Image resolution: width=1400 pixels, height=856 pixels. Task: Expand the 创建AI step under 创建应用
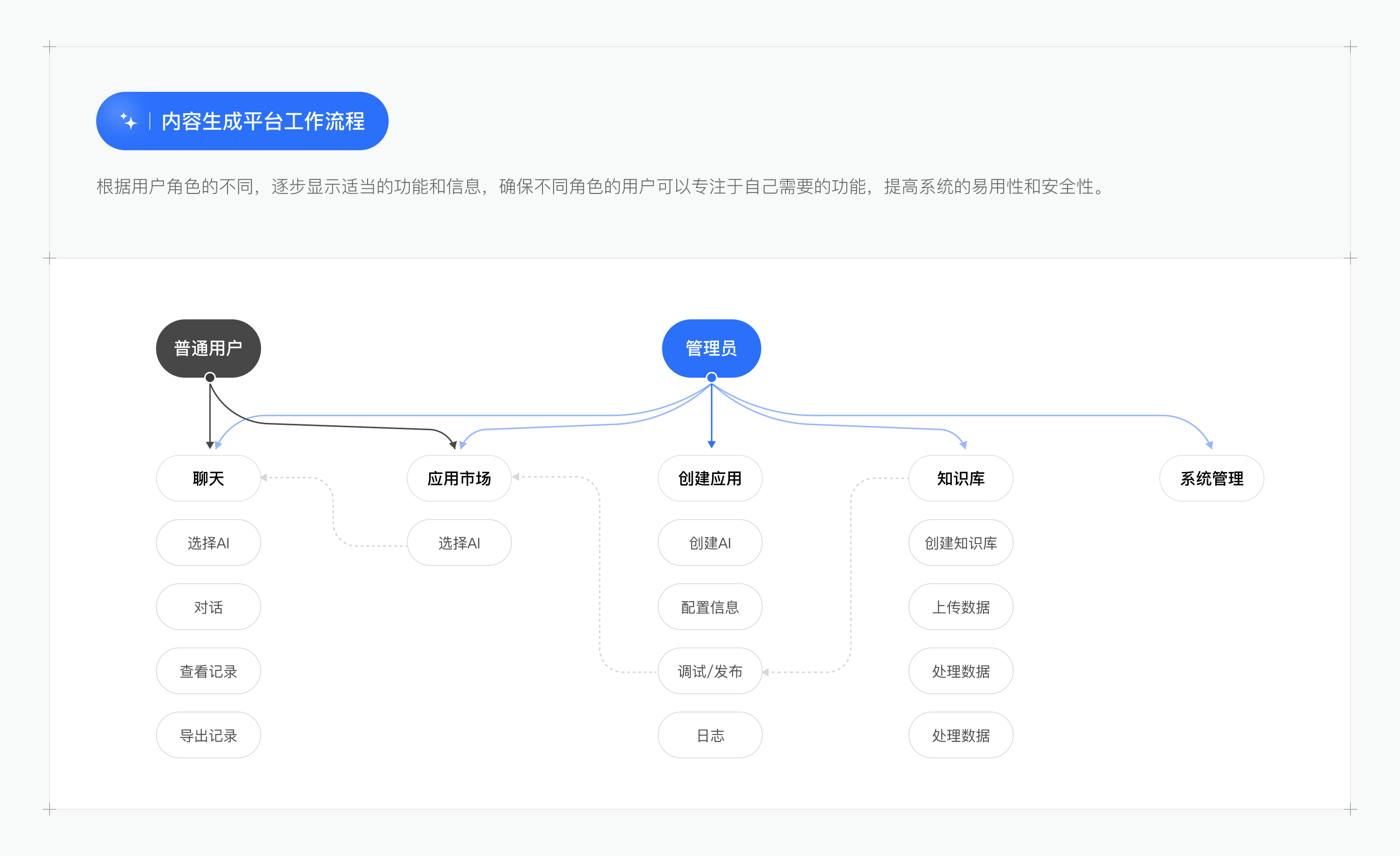(x=710, y=542)
